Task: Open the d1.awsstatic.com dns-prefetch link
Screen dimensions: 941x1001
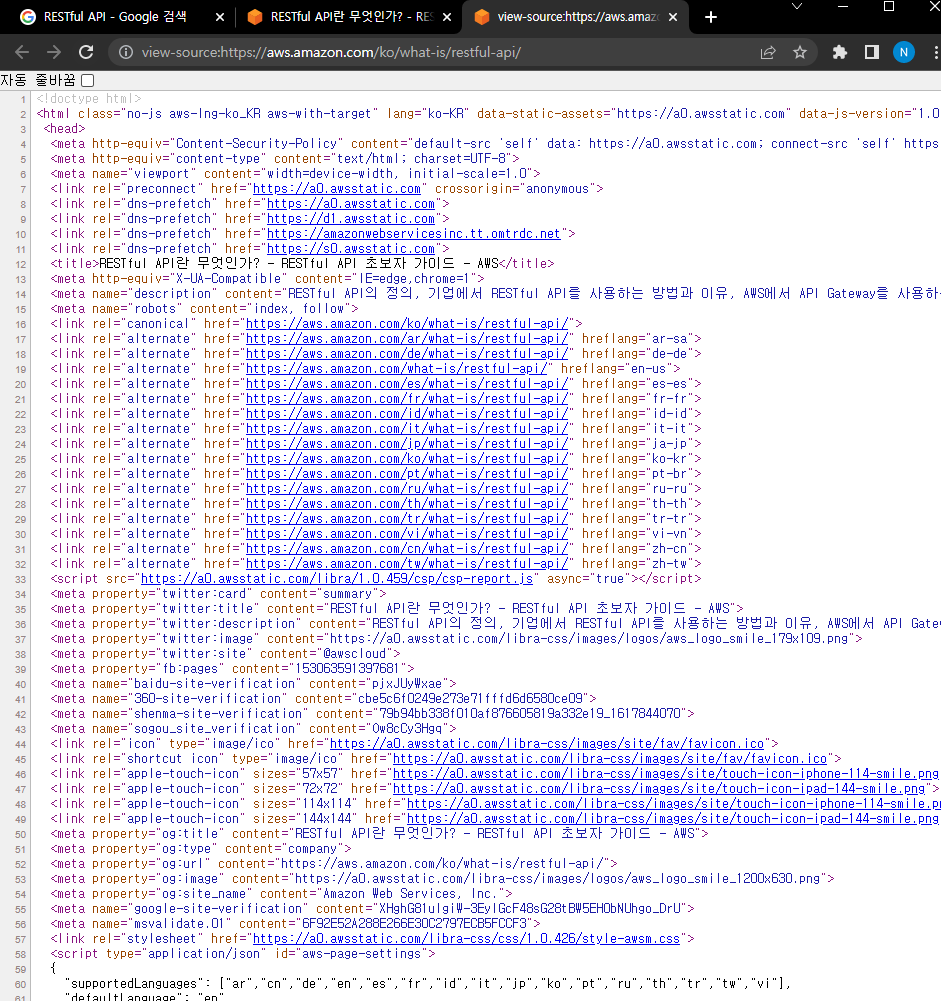Action: [x=350, y=219]
